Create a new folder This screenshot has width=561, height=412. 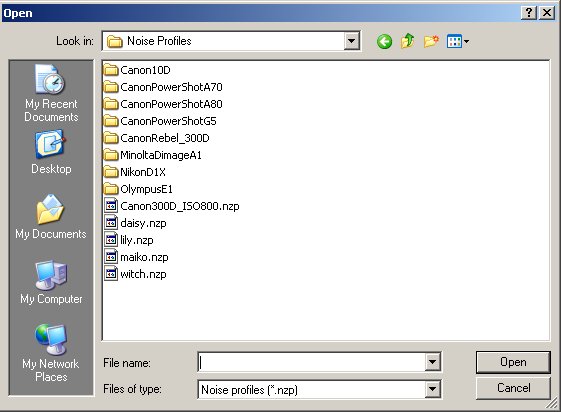[431, 41]
